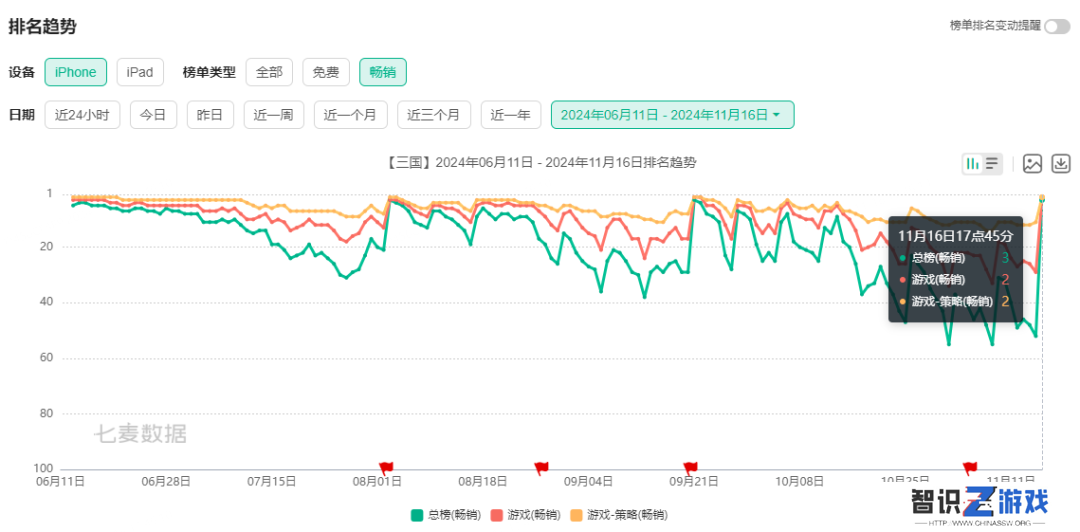1080x532 pixels.
Task: Open the date range dropdown
Action: [x=672, y=115]
